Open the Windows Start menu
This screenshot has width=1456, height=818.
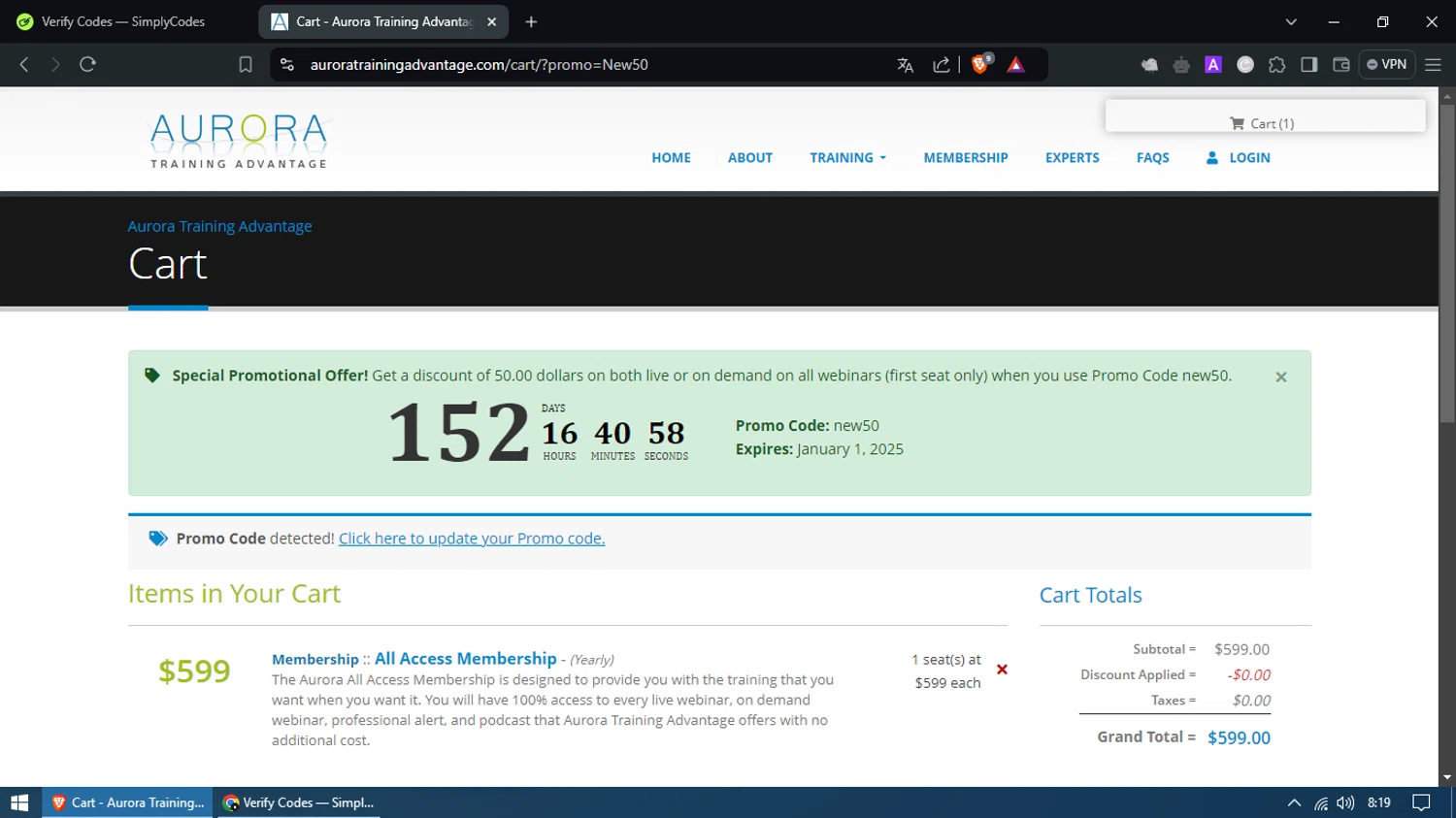pos(19,802)
